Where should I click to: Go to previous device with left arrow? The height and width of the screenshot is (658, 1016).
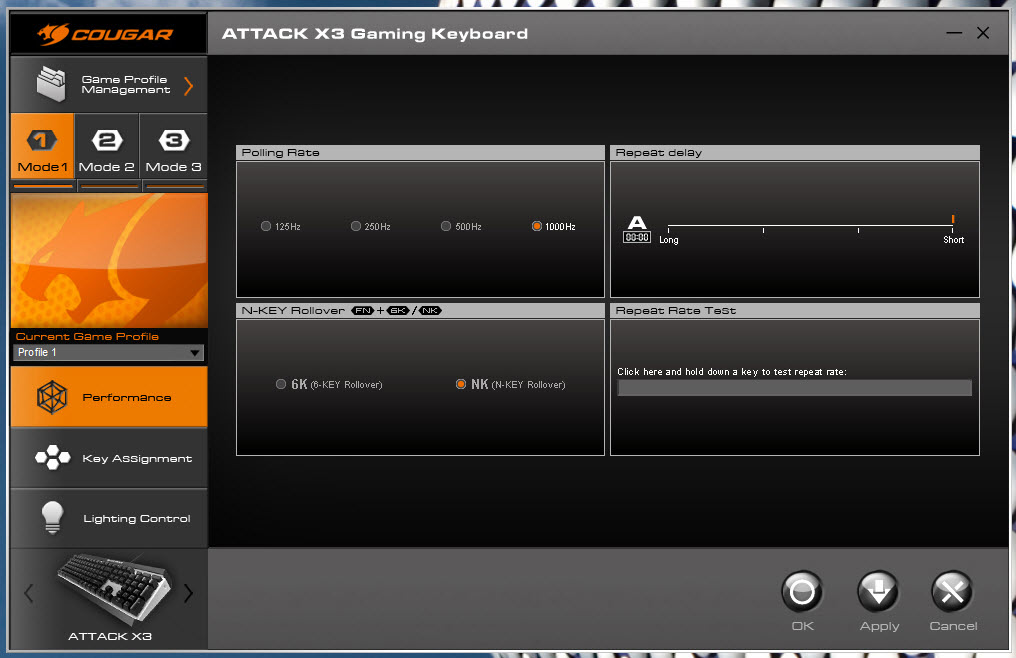29,593
